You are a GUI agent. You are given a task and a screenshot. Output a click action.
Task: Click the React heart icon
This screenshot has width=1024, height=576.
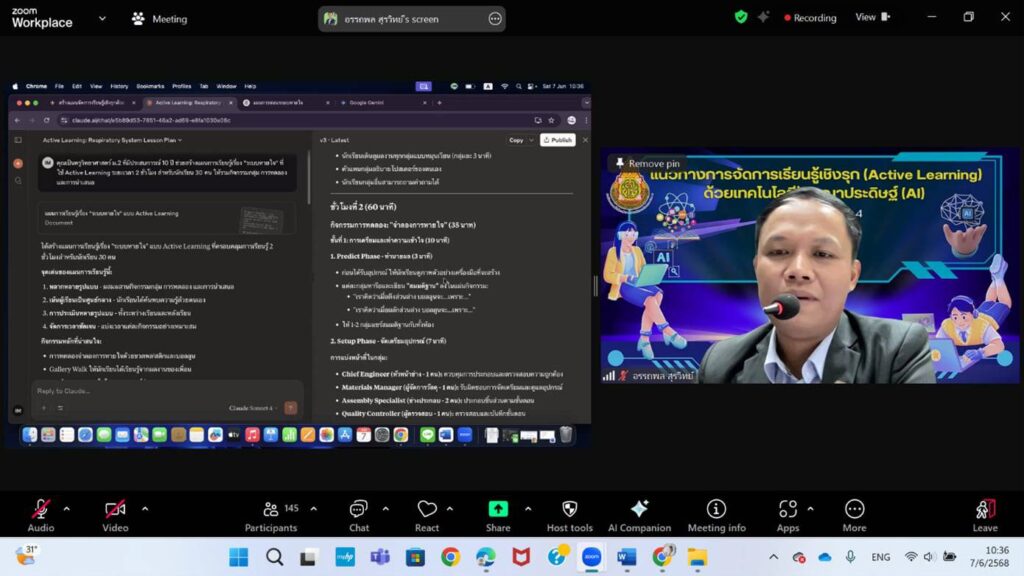(427, 514)
